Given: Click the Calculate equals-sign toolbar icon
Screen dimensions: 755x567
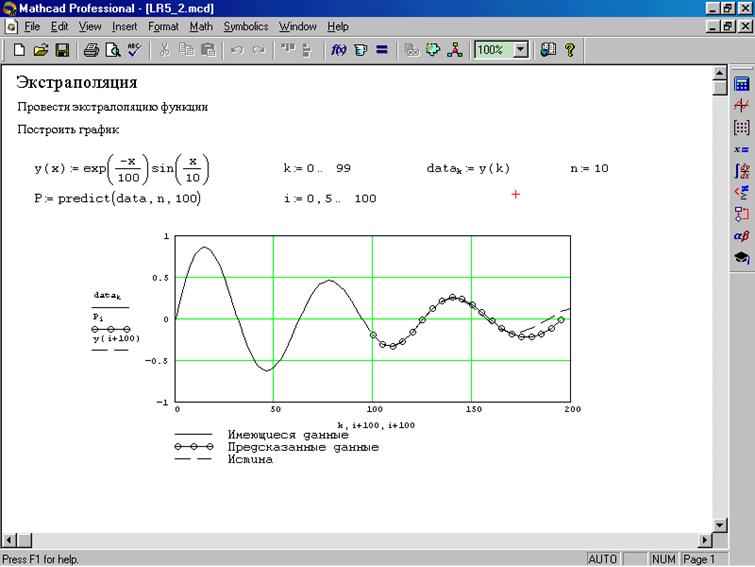Looking at the screenshot, I should pos(381,49).
